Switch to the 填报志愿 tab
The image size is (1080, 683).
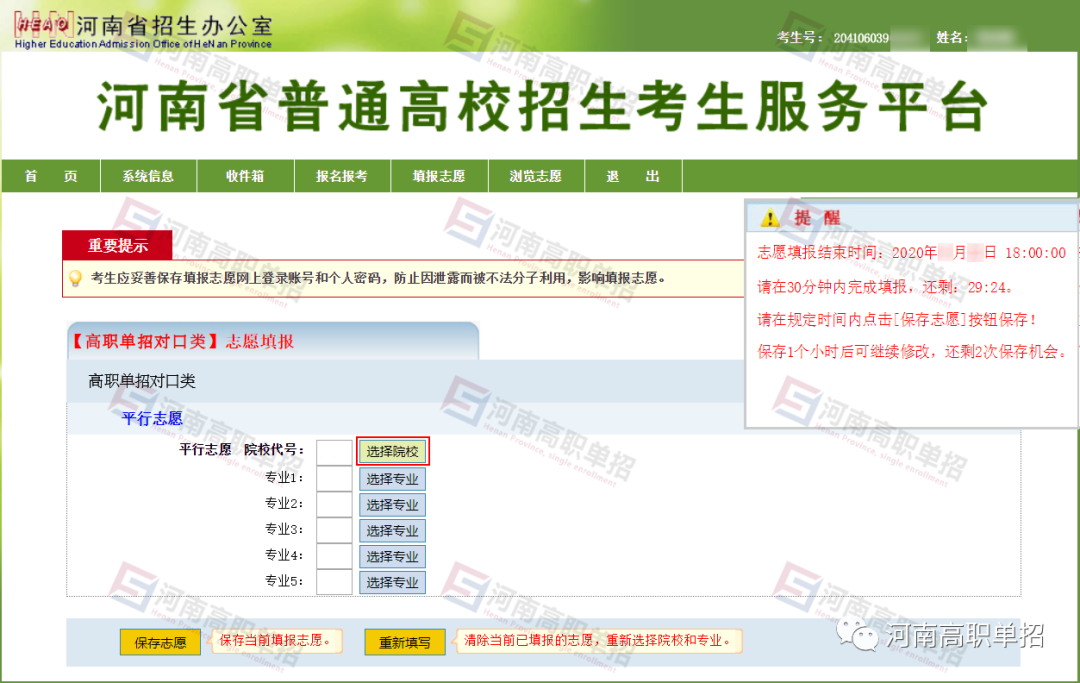[438, 175]
